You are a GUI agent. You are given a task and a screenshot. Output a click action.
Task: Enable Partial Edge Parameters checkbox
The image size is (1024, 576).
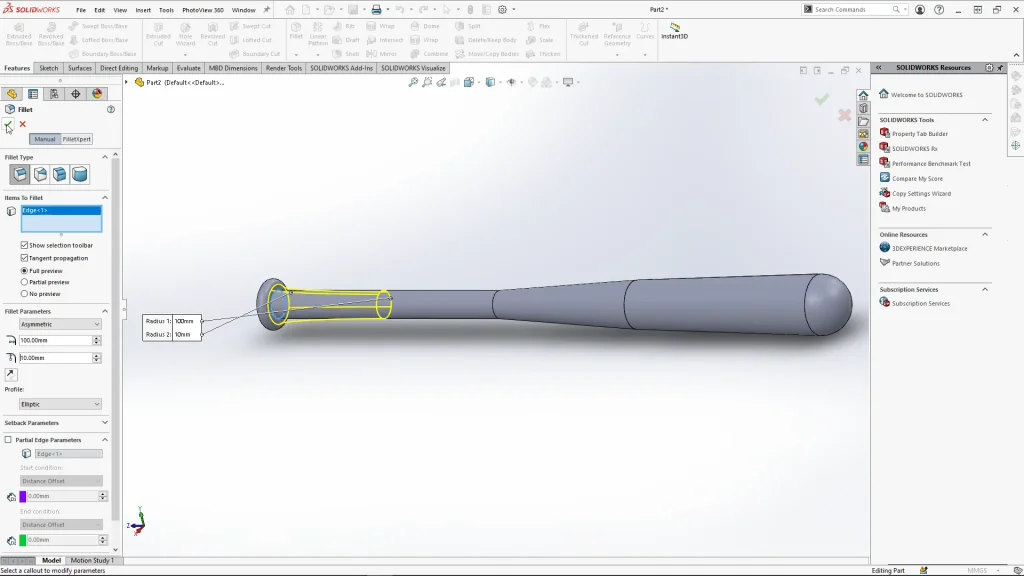click(9, 440)
